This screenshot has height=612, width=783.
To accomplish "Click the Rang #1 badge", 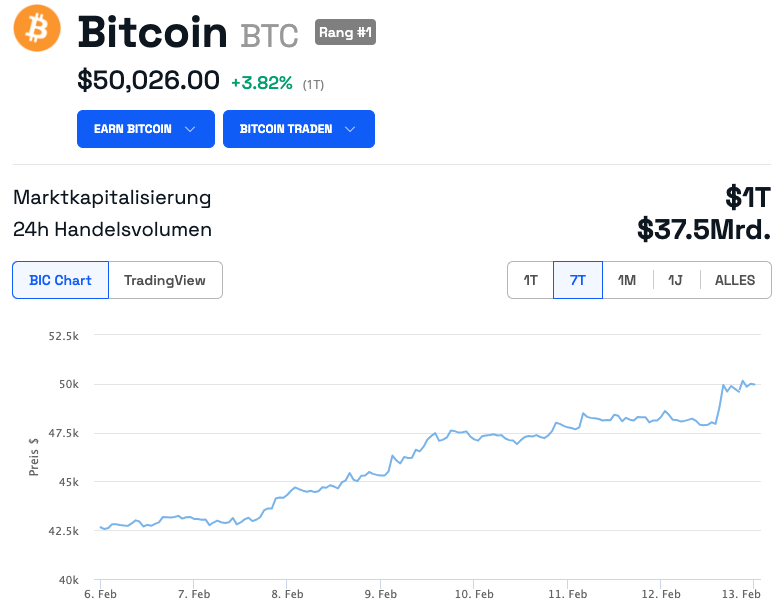I will (x=345, y=32).
